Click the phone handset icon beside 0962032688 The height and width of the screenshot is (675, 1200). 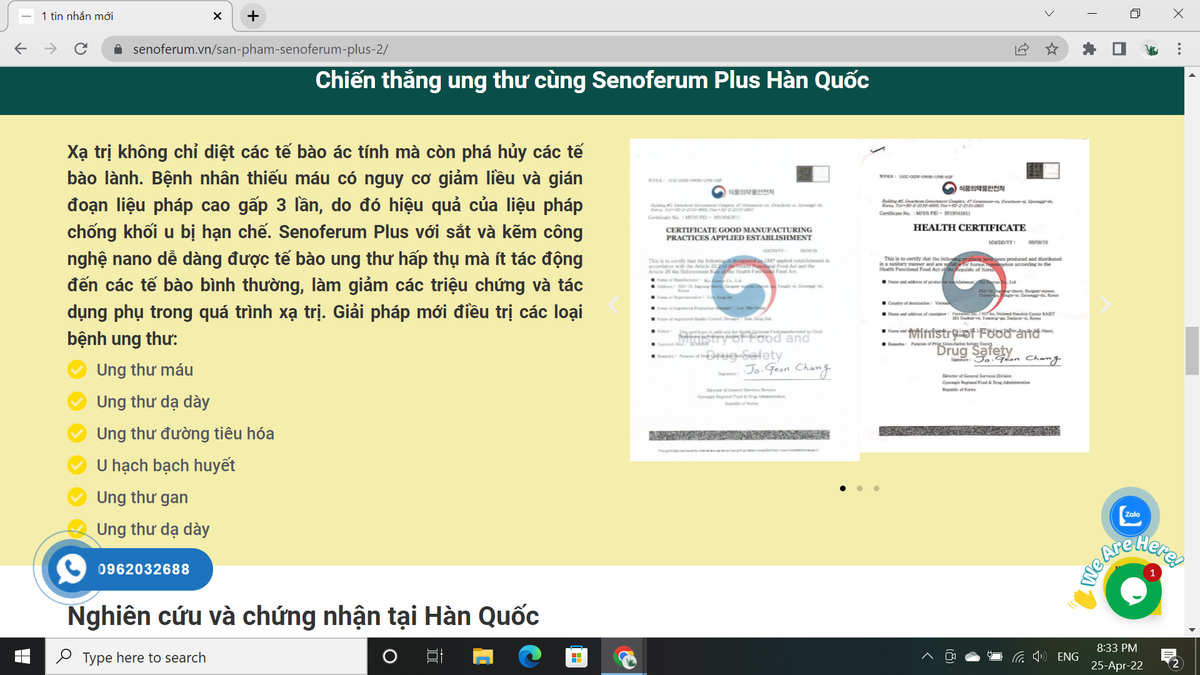69,569
